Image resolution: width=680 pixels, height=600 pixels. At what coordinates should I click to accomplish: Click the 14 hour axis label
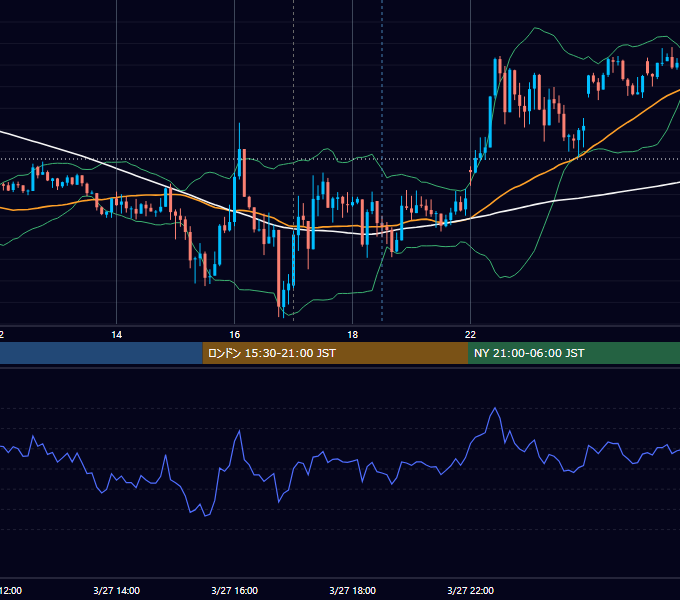point(117,335)
